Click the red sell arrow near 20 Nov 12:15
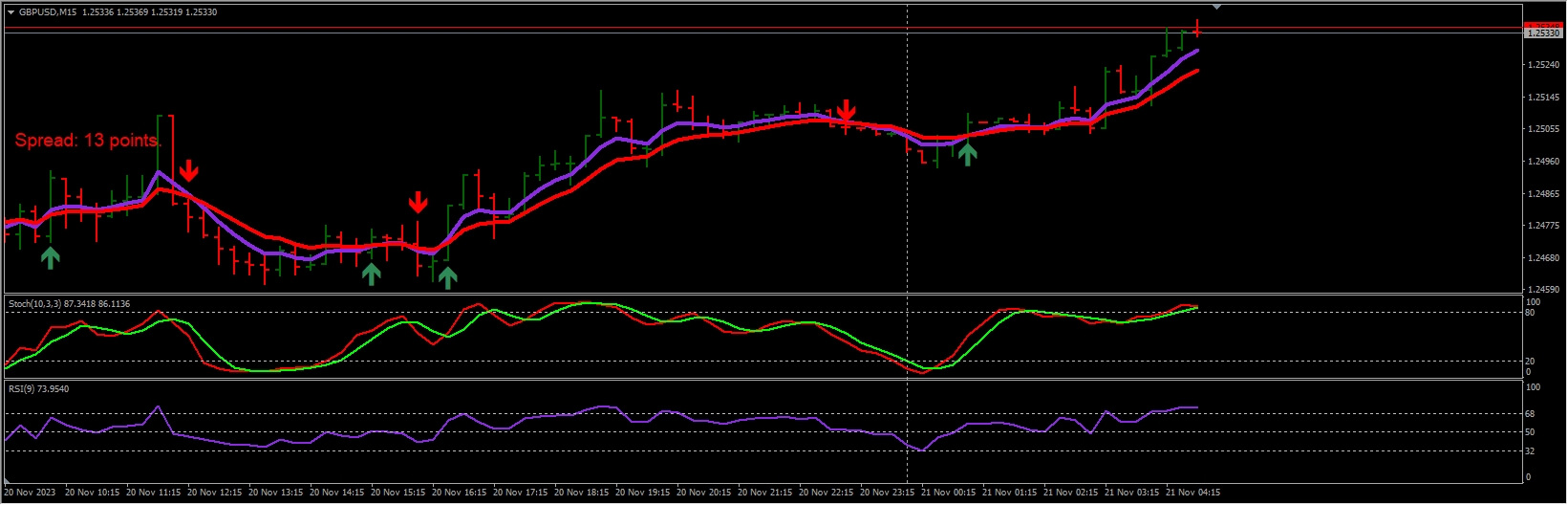 (189, 170)
